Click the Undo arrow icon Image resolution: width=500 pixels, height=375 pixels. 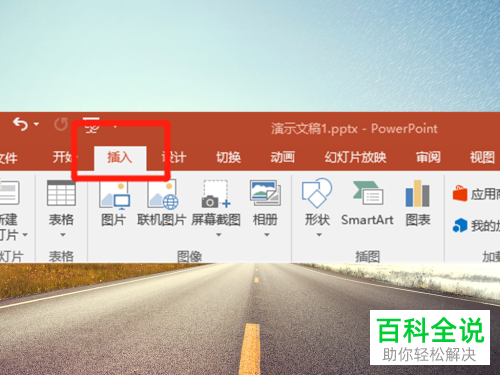(x=20, y=124)
